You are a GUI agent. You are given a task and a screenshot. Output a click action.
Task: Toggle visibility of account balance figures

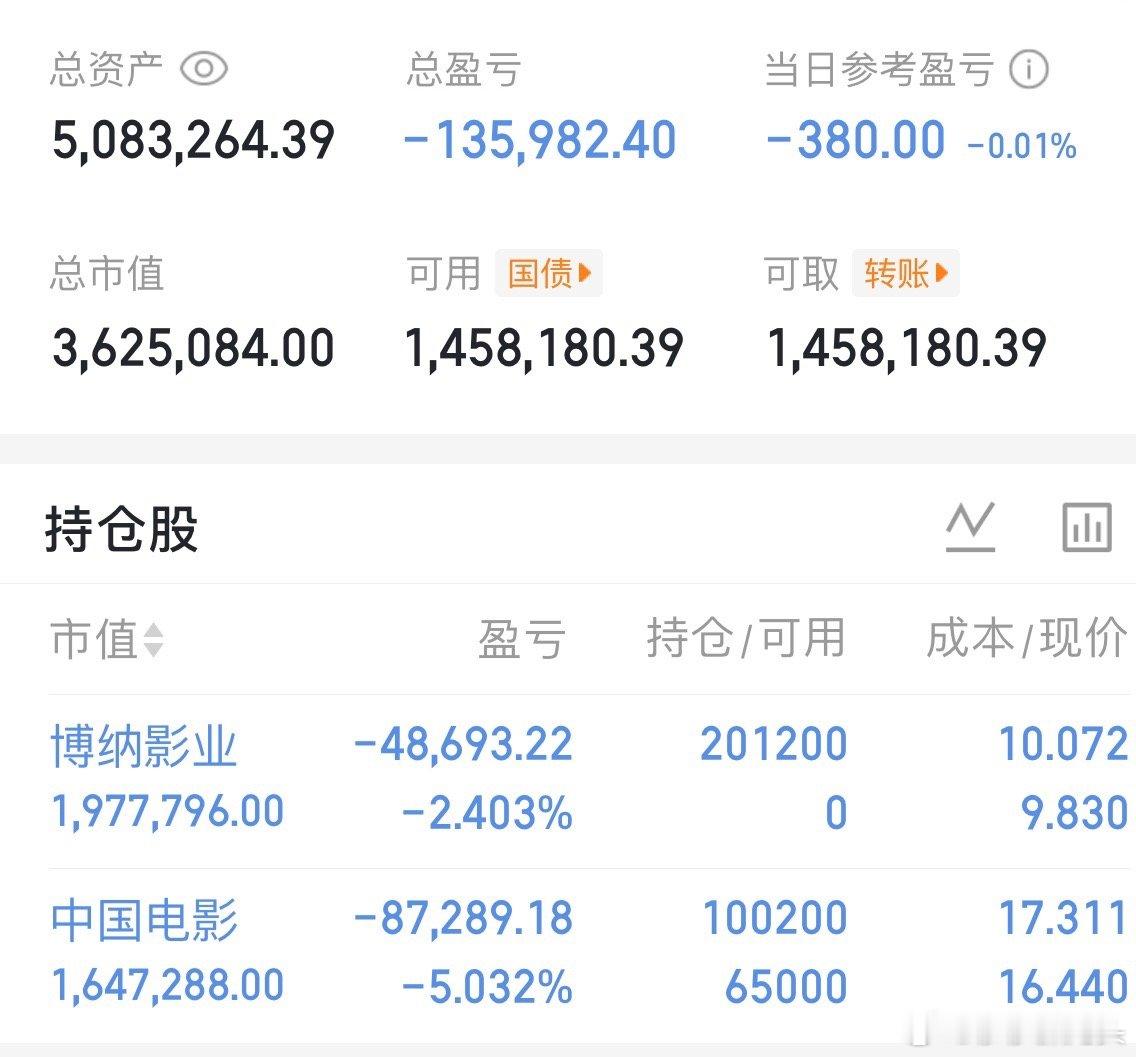click(203, 68)
